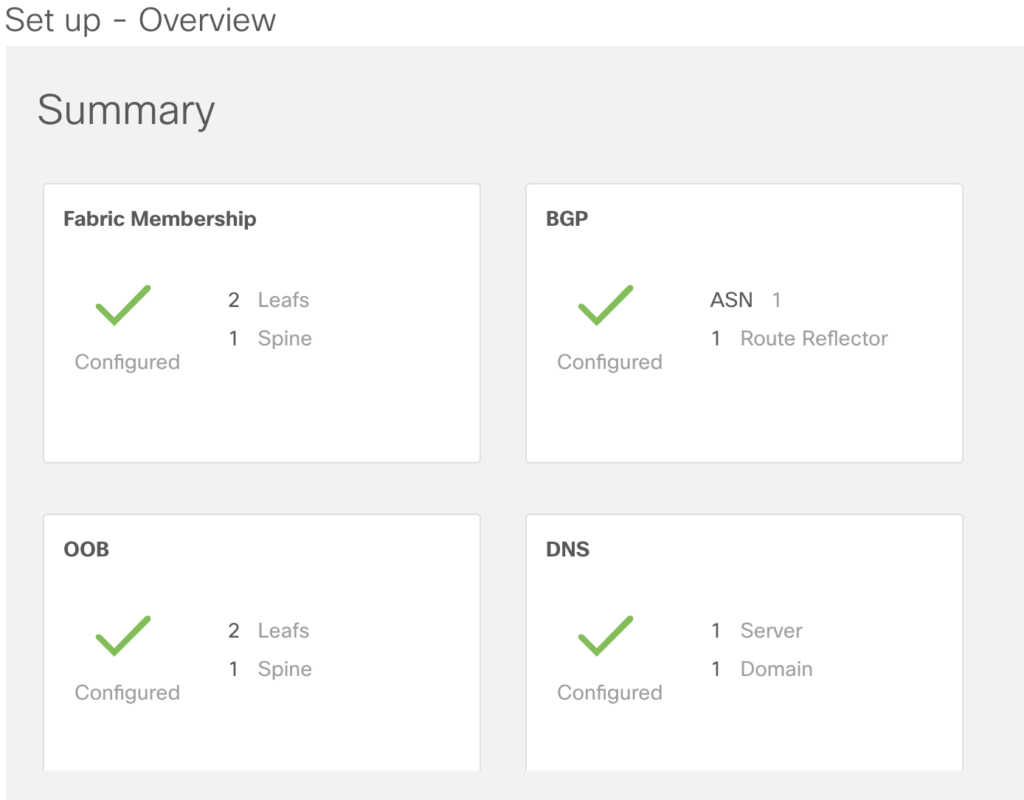Click the leaf count 2 in OOB
Viewport: 1024px width, 800px height.
click(x=234, y=630)
